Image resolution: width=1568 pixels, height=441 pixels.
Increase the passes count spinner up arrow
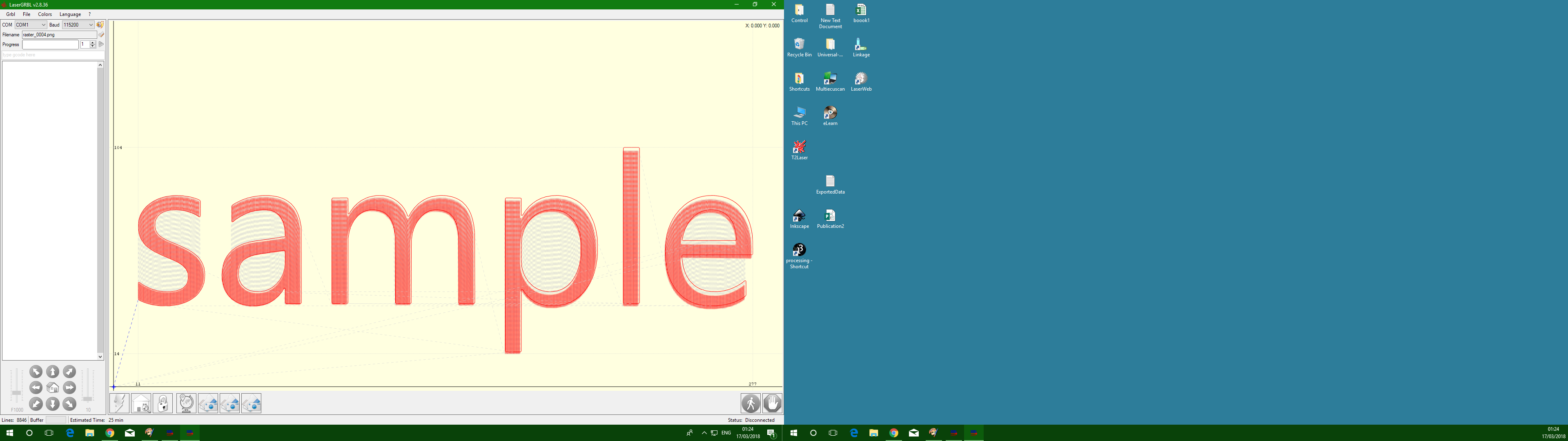coord(93,42)
